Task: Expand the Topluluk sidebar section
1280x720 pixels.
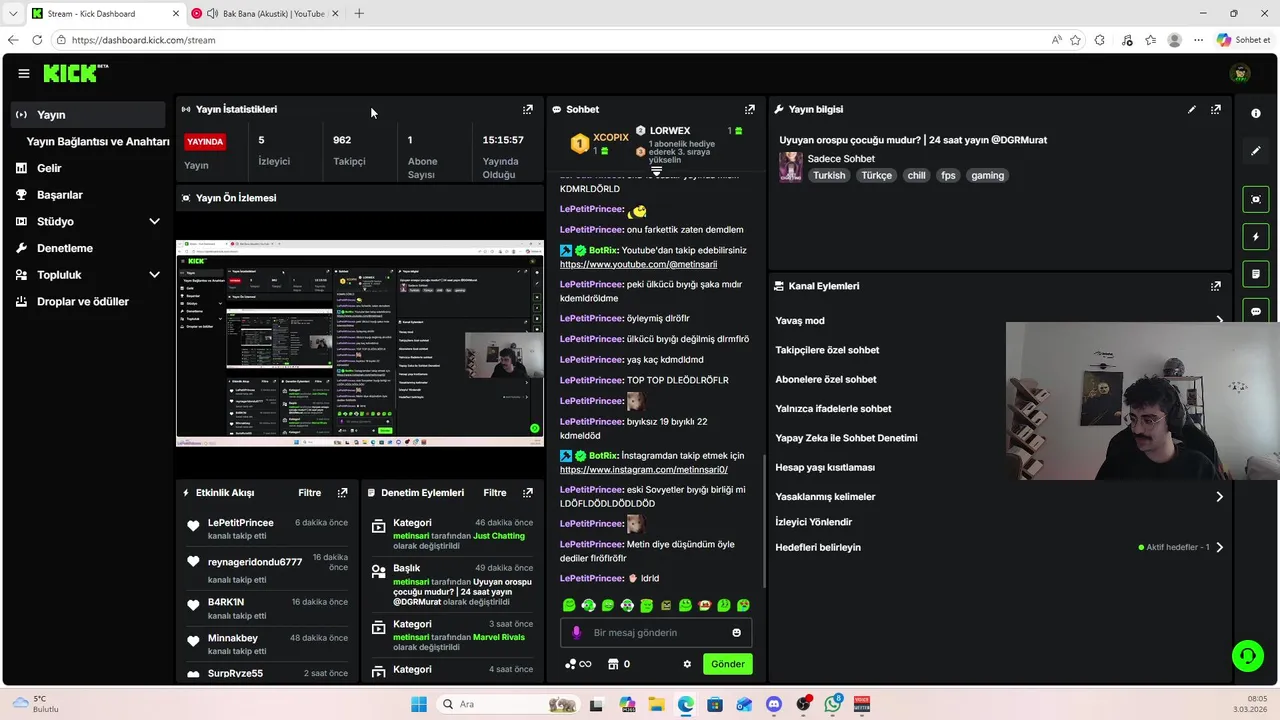Action: pyautogui.click(x=154, y=275)
